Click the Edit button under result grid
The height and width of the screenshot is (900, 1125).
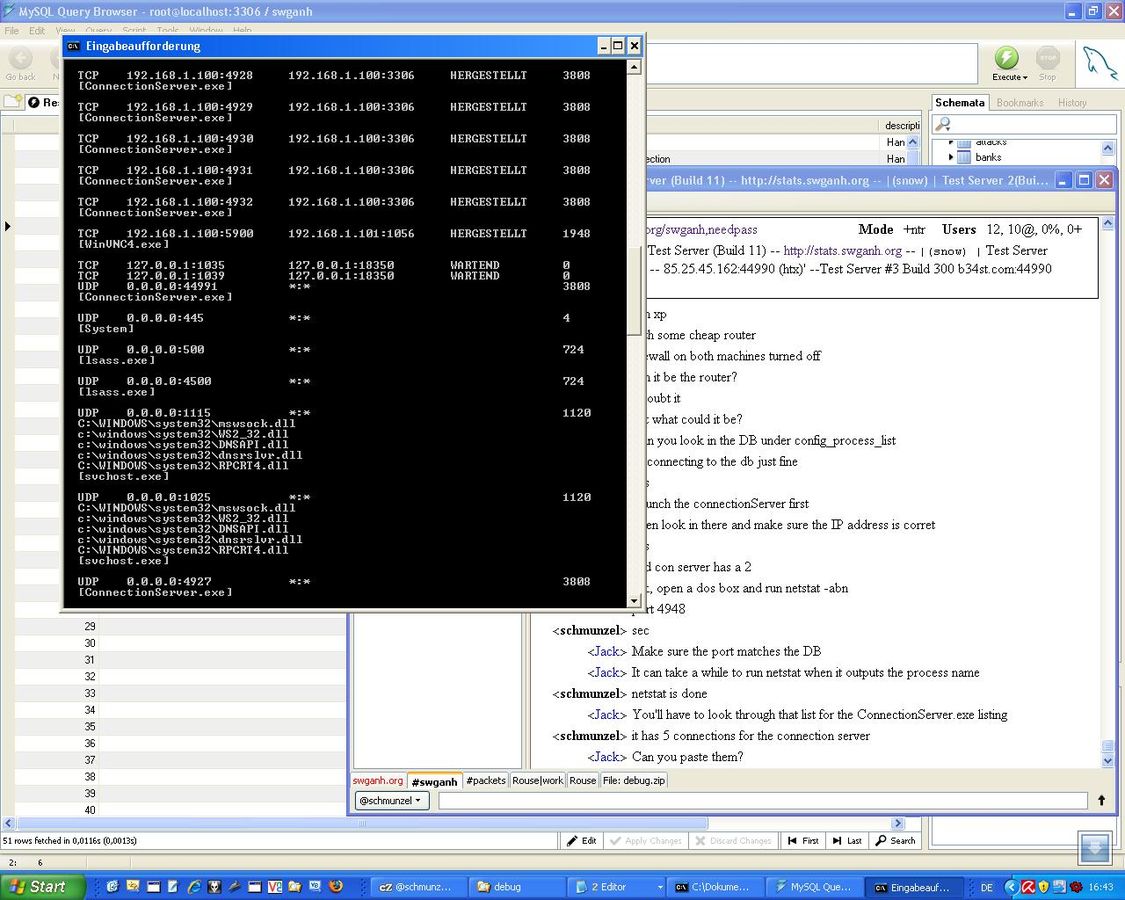click(581, 841)
